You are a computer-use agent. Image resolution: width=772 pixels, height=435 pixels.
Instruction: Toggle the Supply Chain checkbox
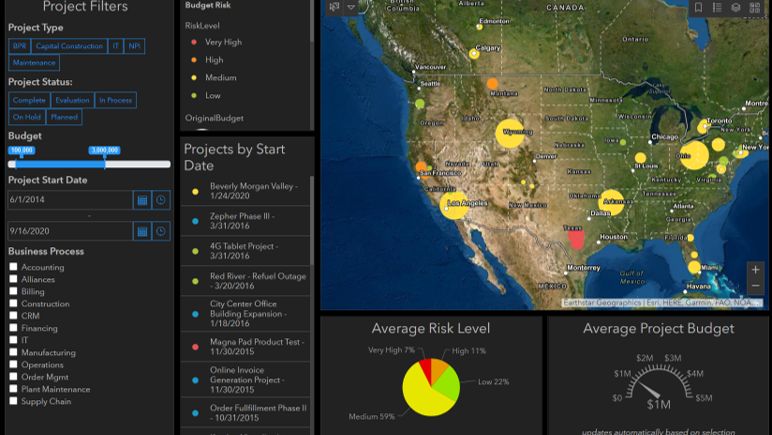tap(13, 401)
